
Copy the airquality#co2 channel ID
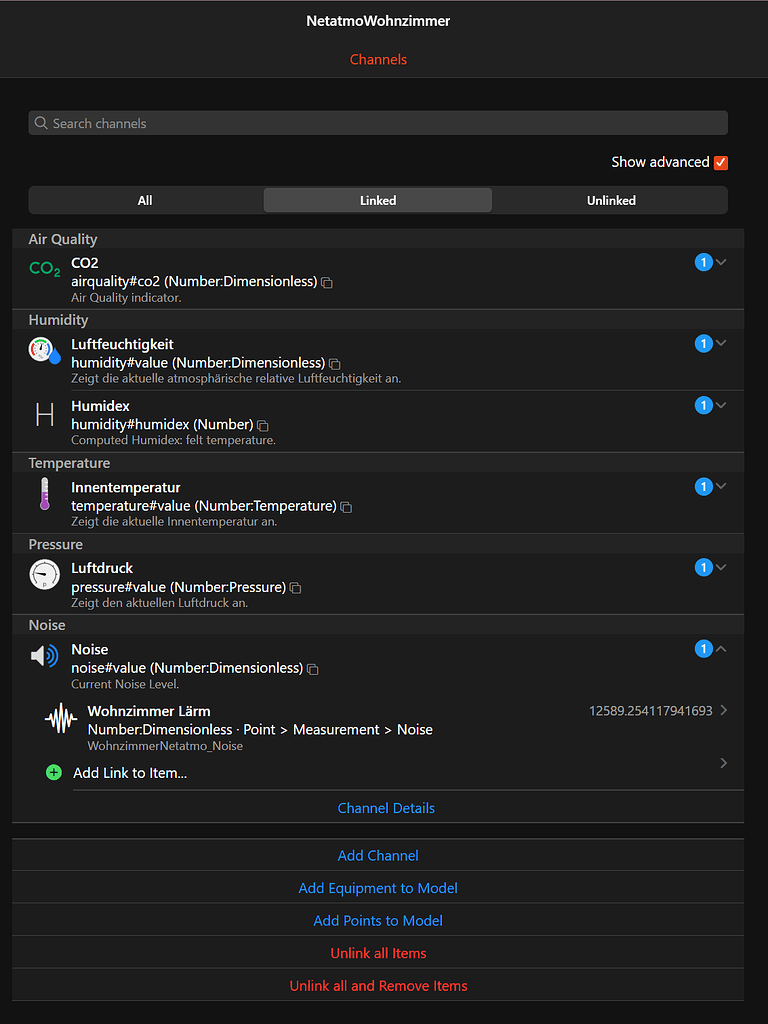pos(326,282)
